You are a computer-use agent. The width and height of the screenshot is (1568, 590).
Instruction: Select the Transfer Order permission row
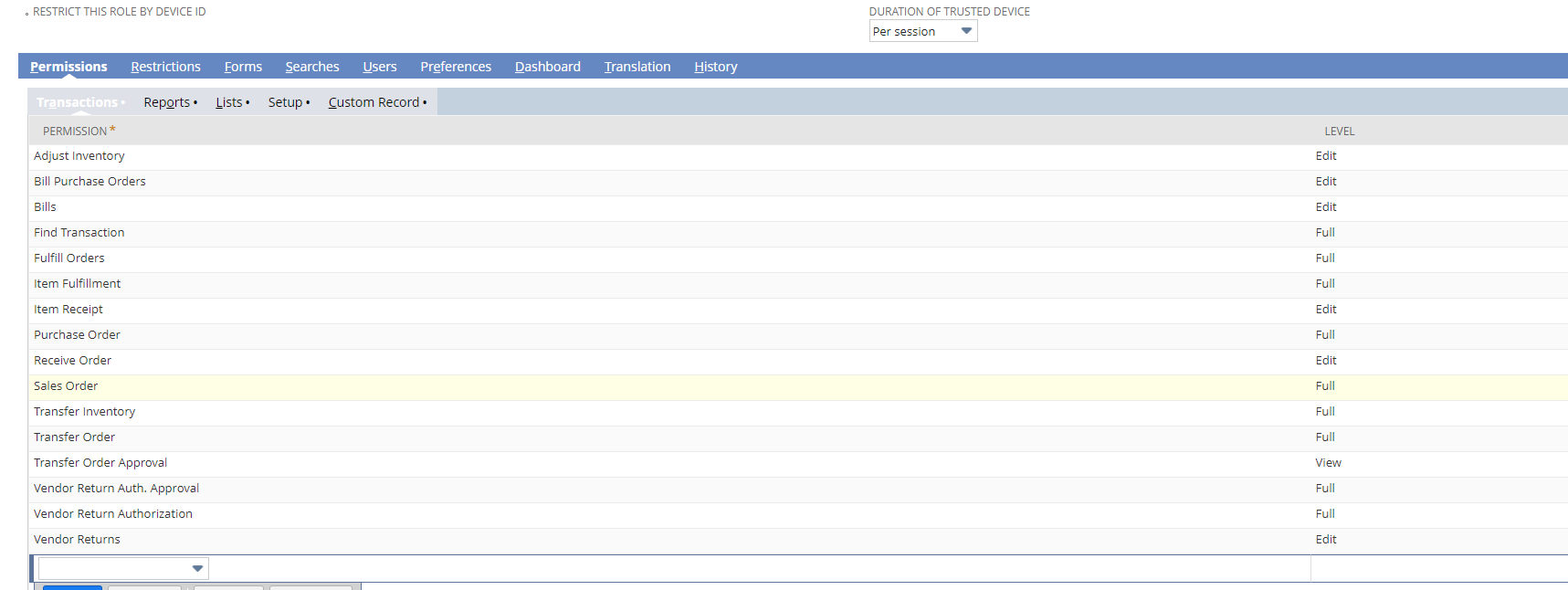(798, 437)
